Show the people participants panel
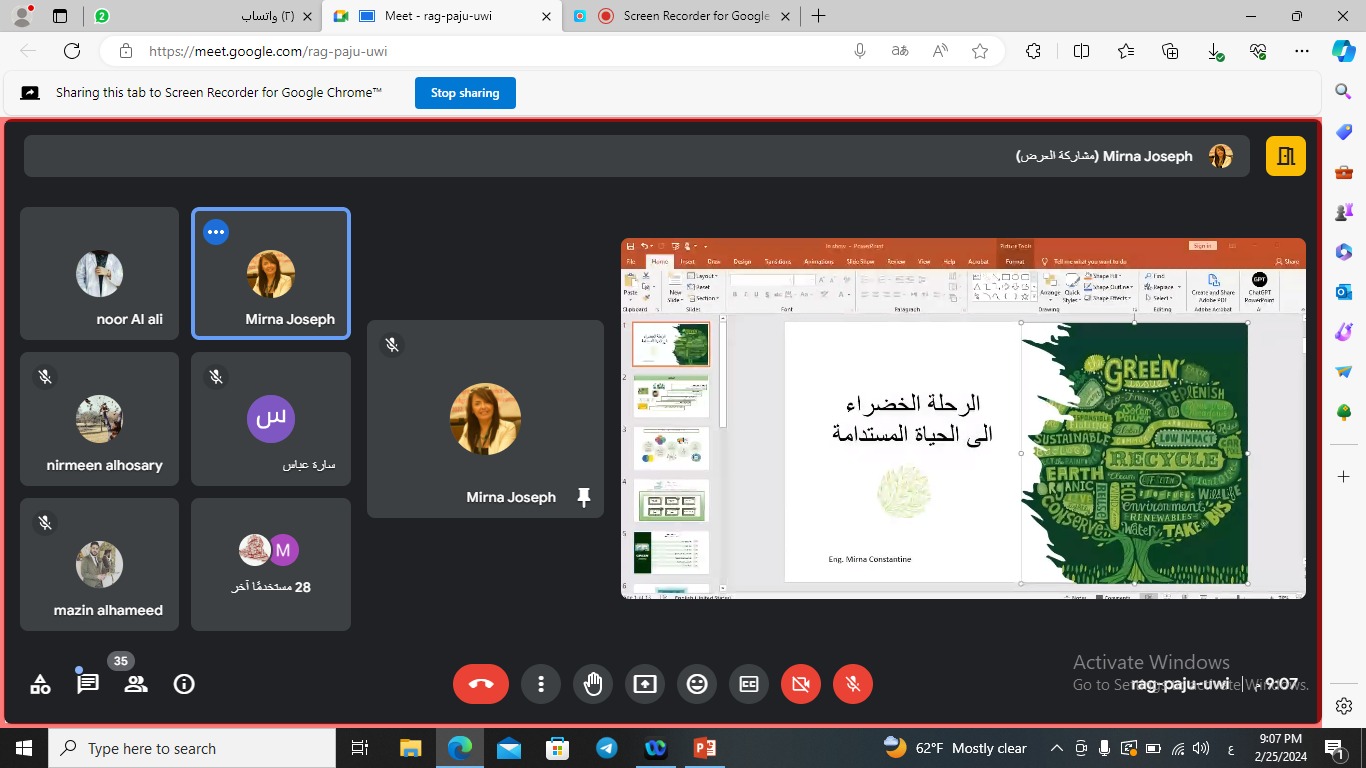This screenshot has height=768, width=1366. pos(136,684)
